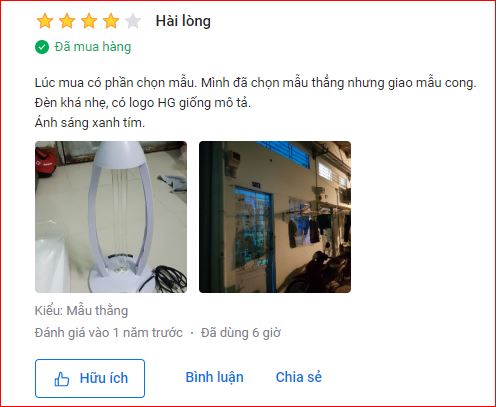Open the nighttime alley review photo
496x407 pixels.
tap(275, 217)
